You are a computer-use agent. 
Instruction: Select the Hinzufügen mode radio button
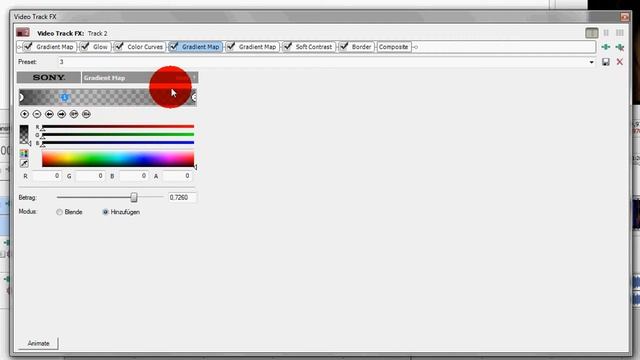pos(105,212)
